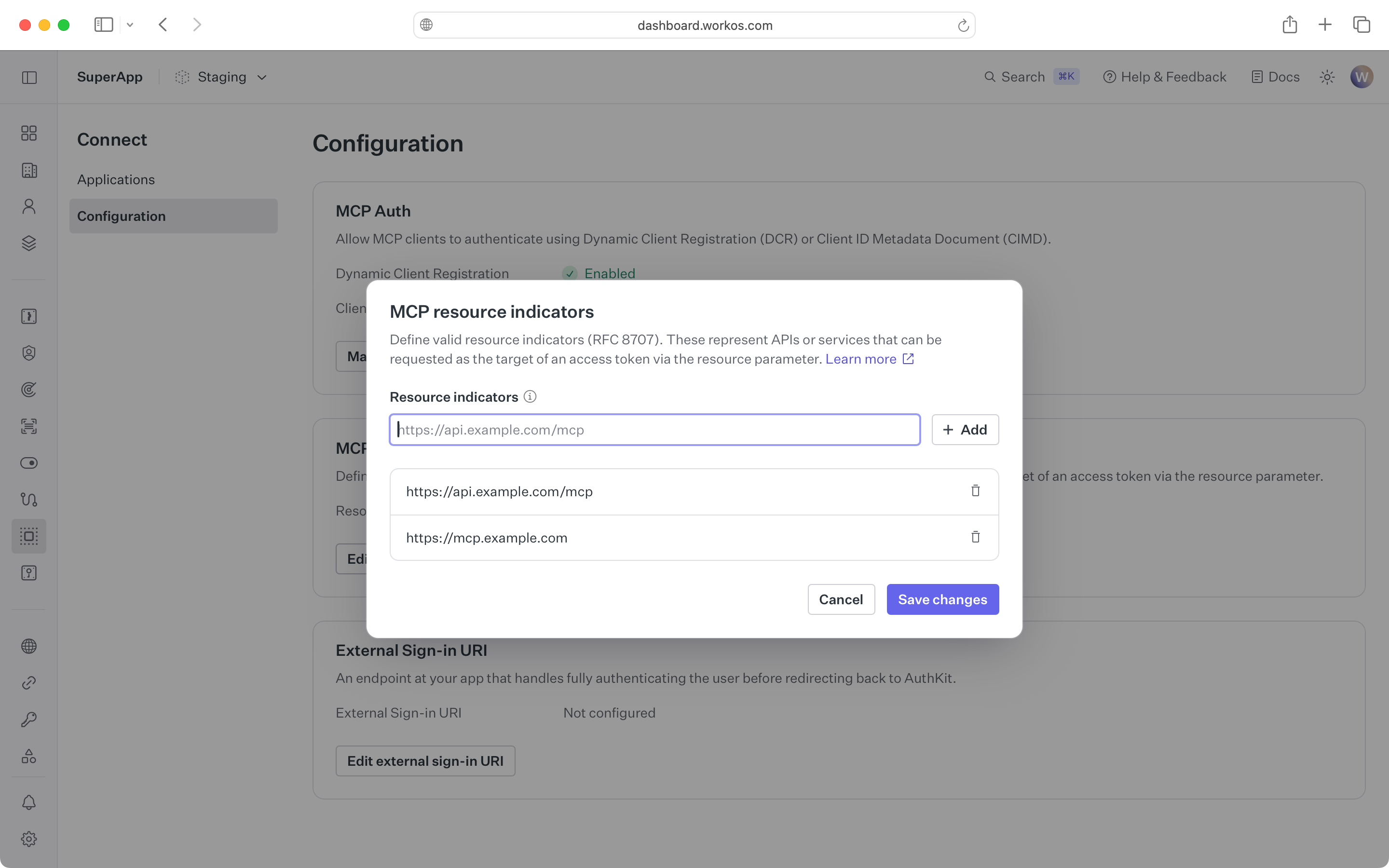Screen dimensions: 1389x868
Task: Remove the https://mcp.example.com entry with its trash icon
Action: (x=975, y=537)
